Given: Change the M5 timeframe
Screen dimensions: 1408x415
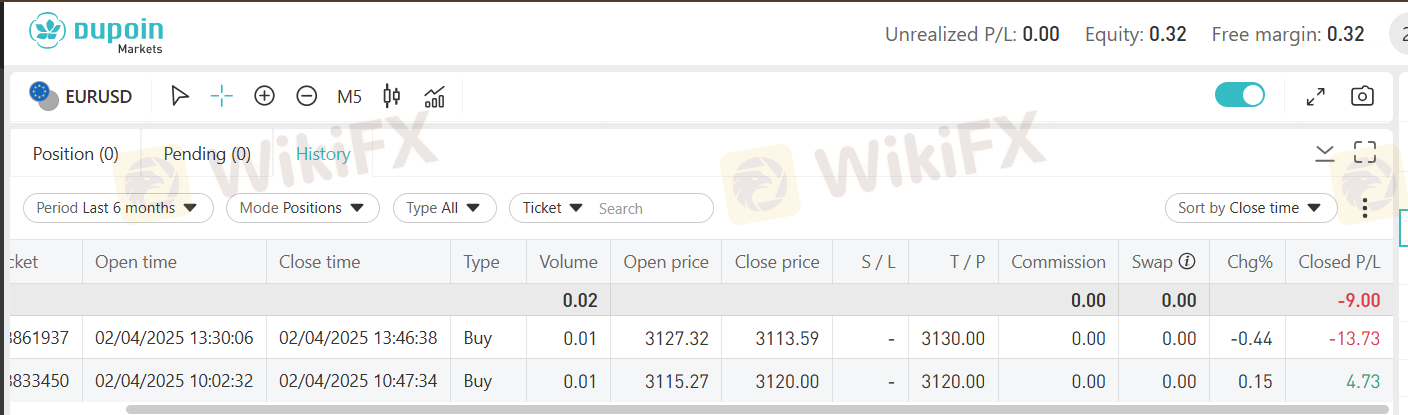Looking at the screenshot, I should pyautogui.click(x=349, y=97).
